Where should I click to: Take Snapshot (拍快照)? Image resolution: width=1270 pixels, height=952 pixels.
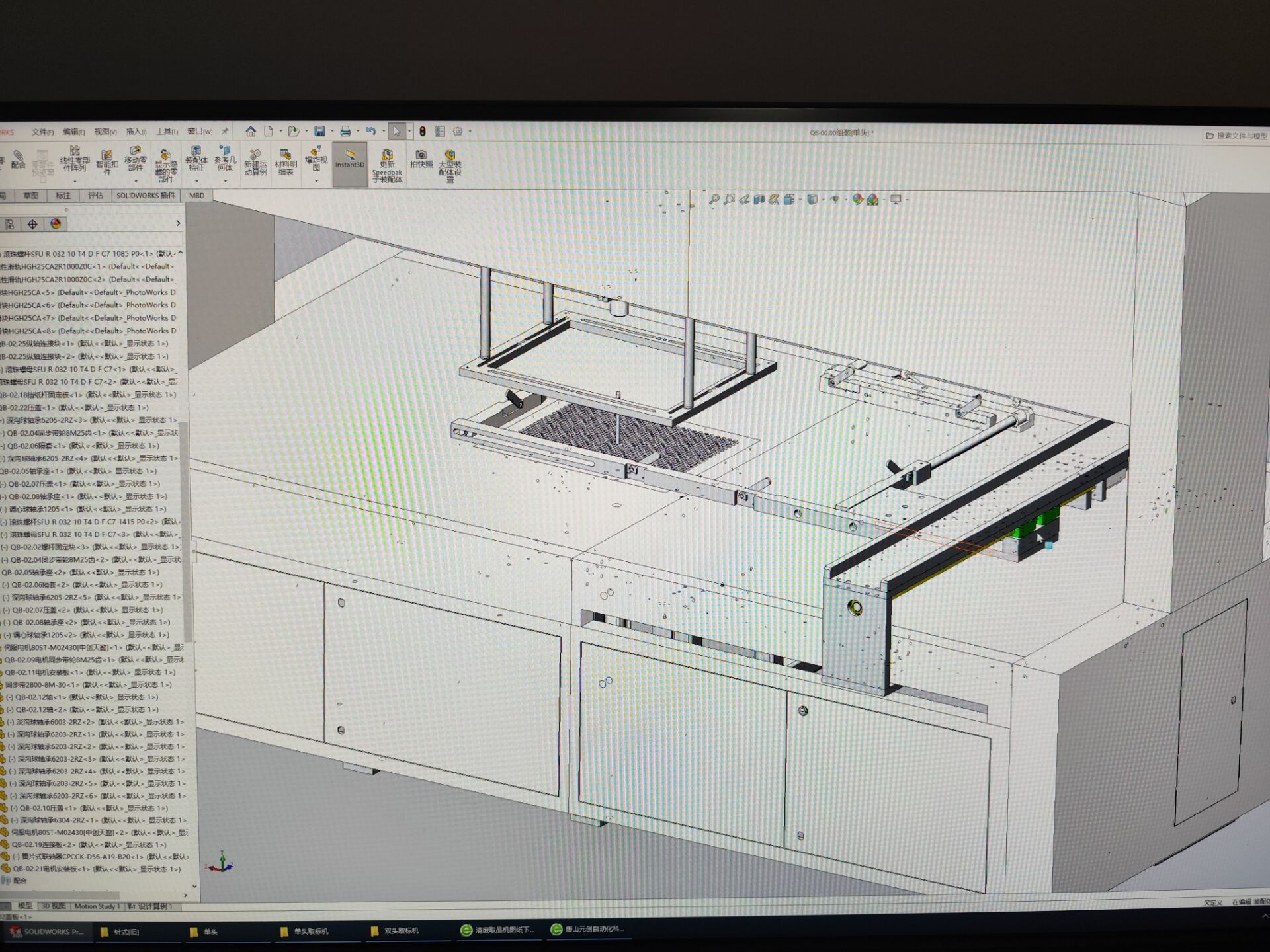pos(421,159)
